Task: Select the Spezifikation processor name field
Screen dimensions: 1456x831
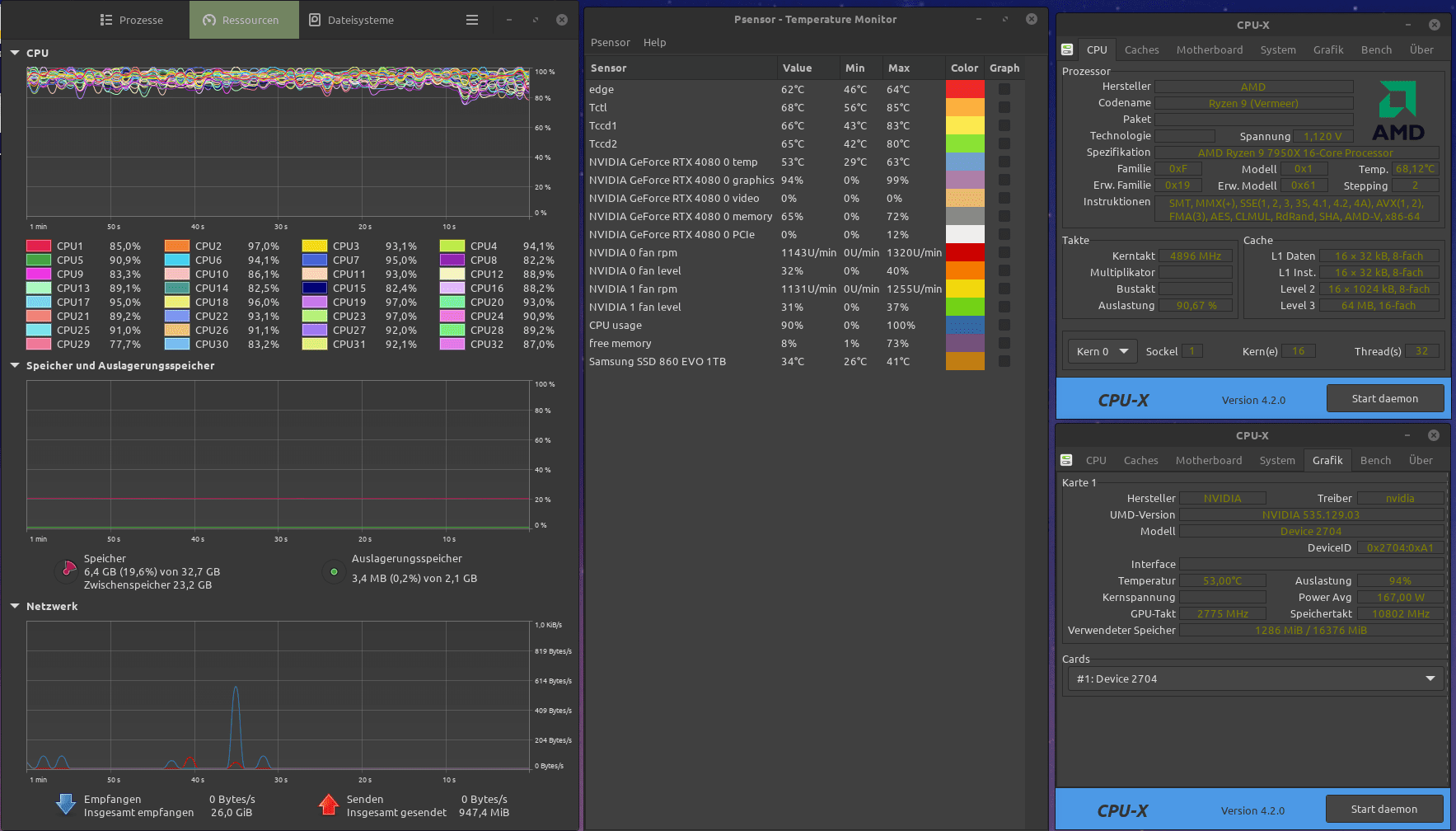Action: [1296, 153]
